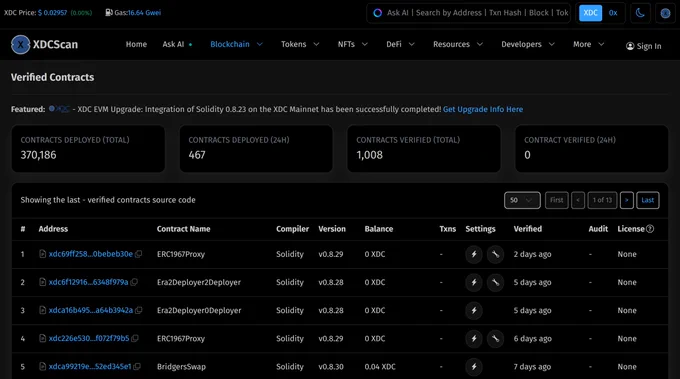Open address xdc226e530...f072f79b5
The height and width of the screenshot is (379, 680).
tap(89, 339)
